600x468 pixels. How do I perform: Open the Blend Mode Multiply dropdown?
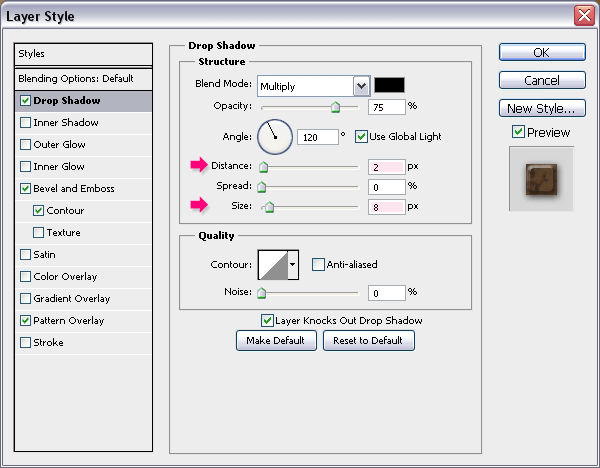pos(313,86)
